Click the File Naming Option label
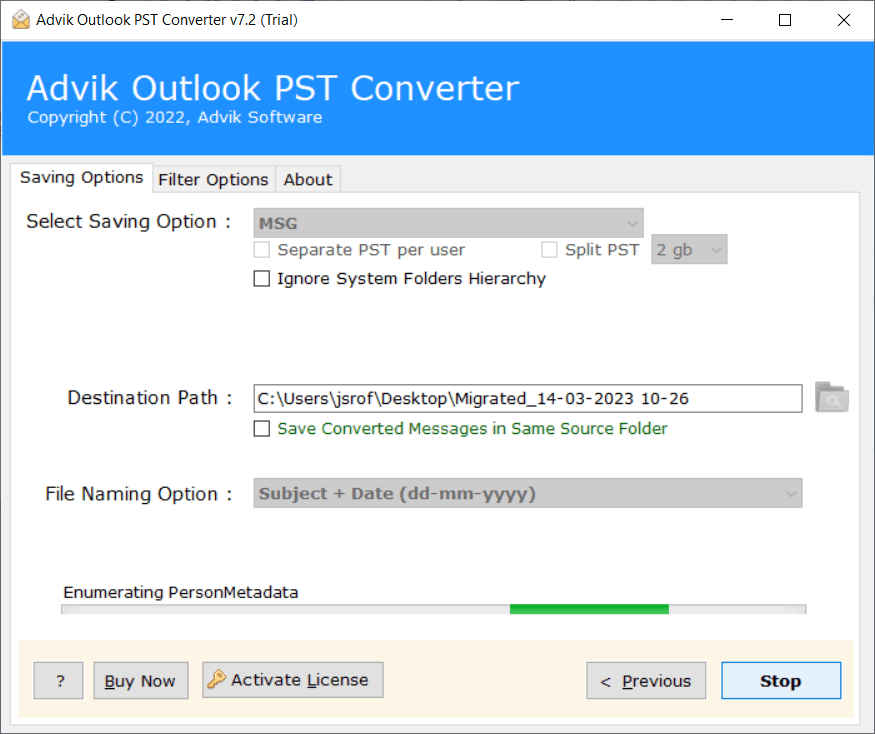Screen dimensions: 875x734 (x=138, y=494)
